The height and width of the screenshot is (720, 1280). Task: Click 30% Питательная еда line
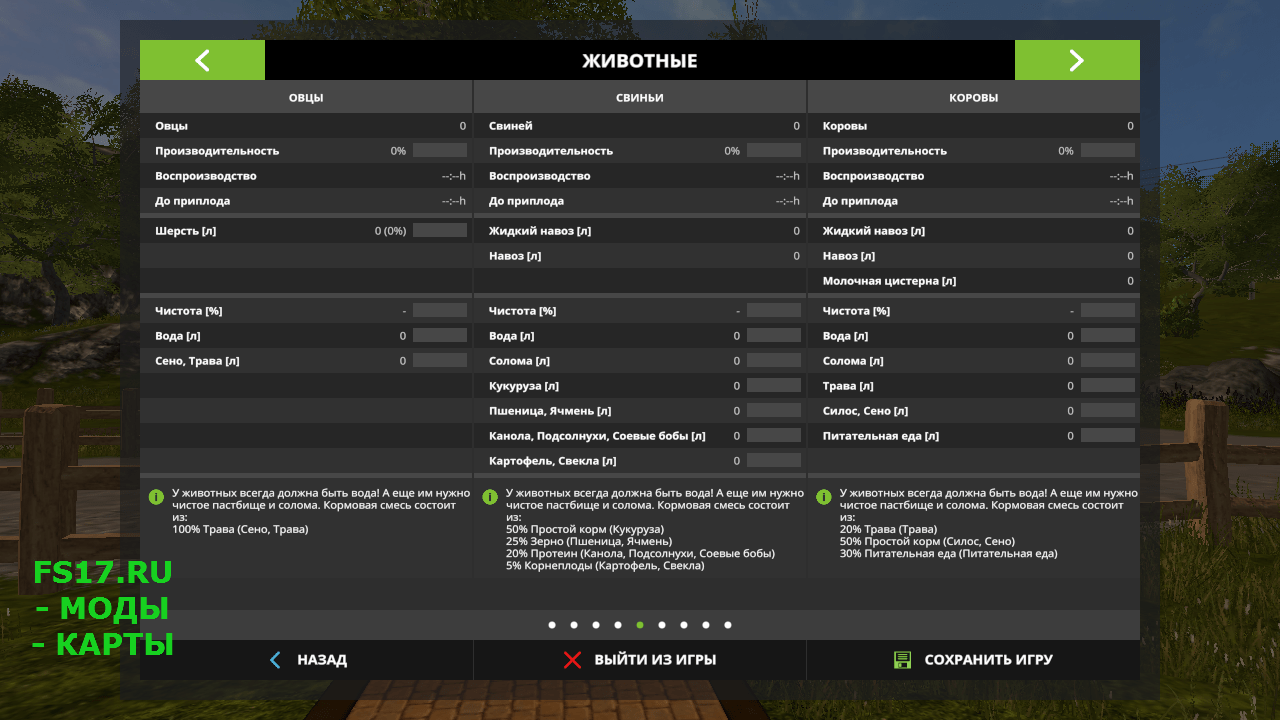(948, 553)
